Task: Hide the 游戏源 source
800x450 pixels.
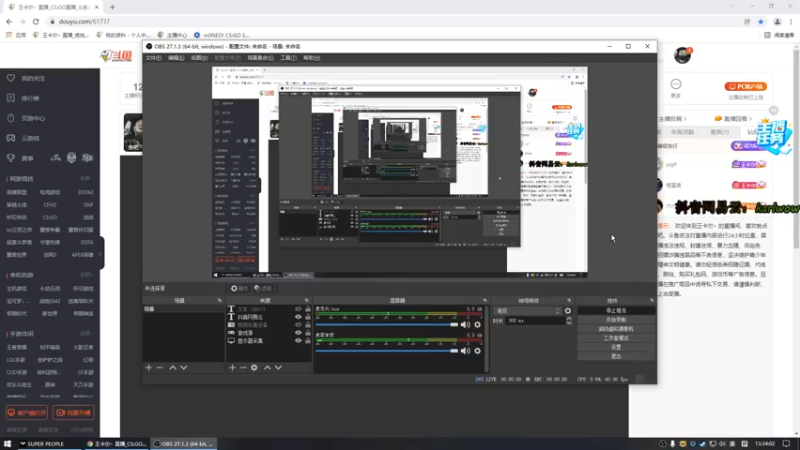Action: pyautogui.click(x=298, y=333)
